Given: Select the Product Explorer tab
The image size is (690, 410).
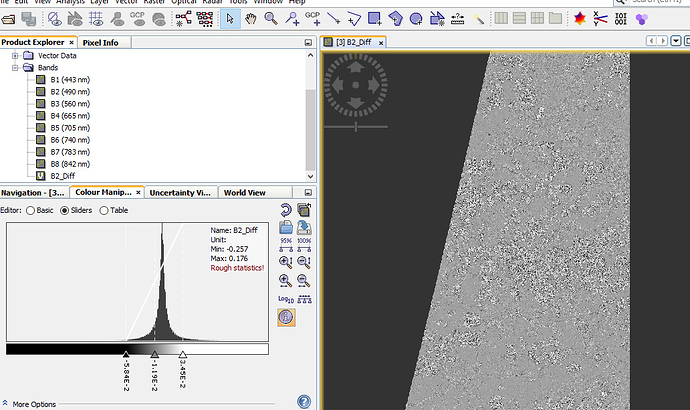Looking at the screenshot, I should tap(33, 42).
